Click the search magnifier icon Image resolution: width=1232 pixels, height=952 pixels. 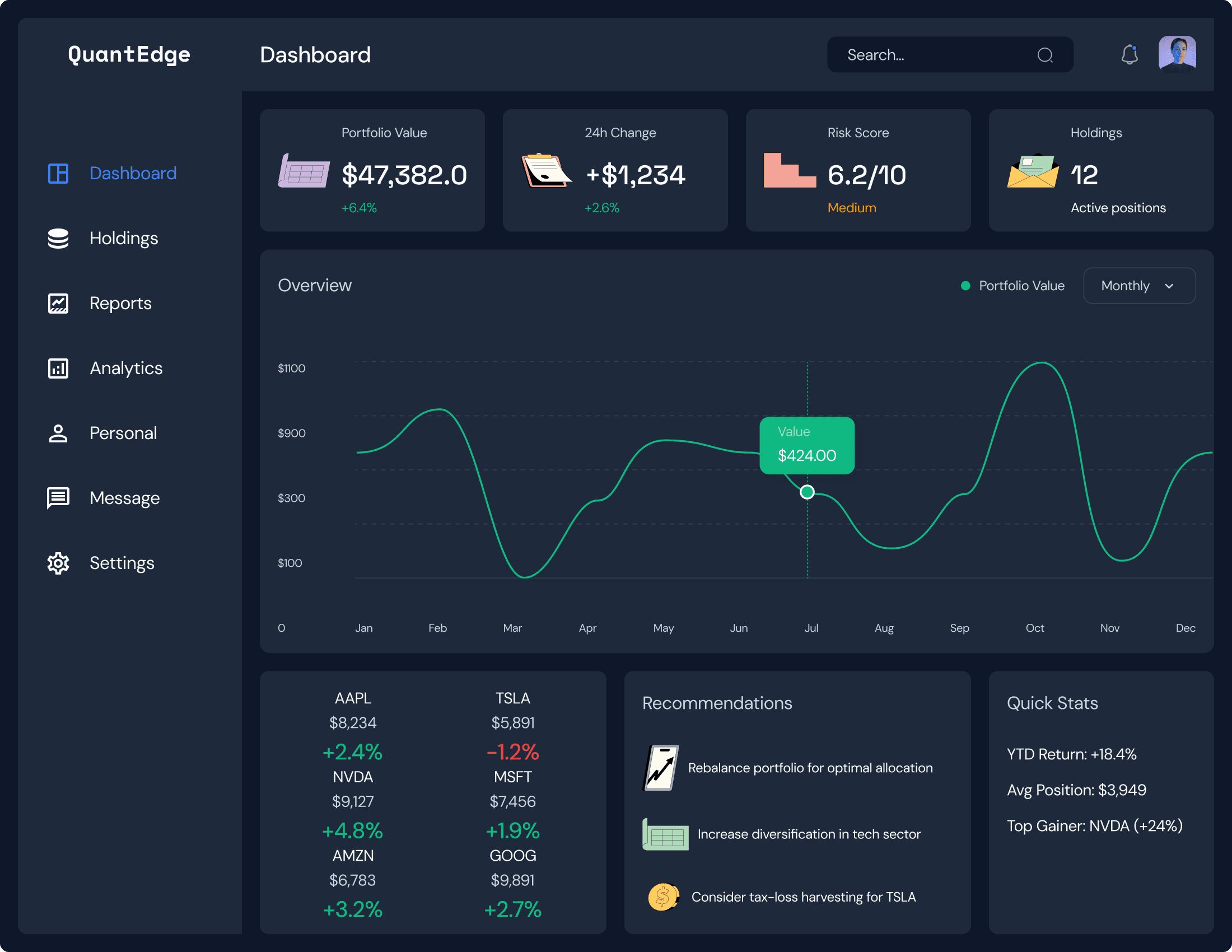pyautogui.click(x=1046, y=55)
